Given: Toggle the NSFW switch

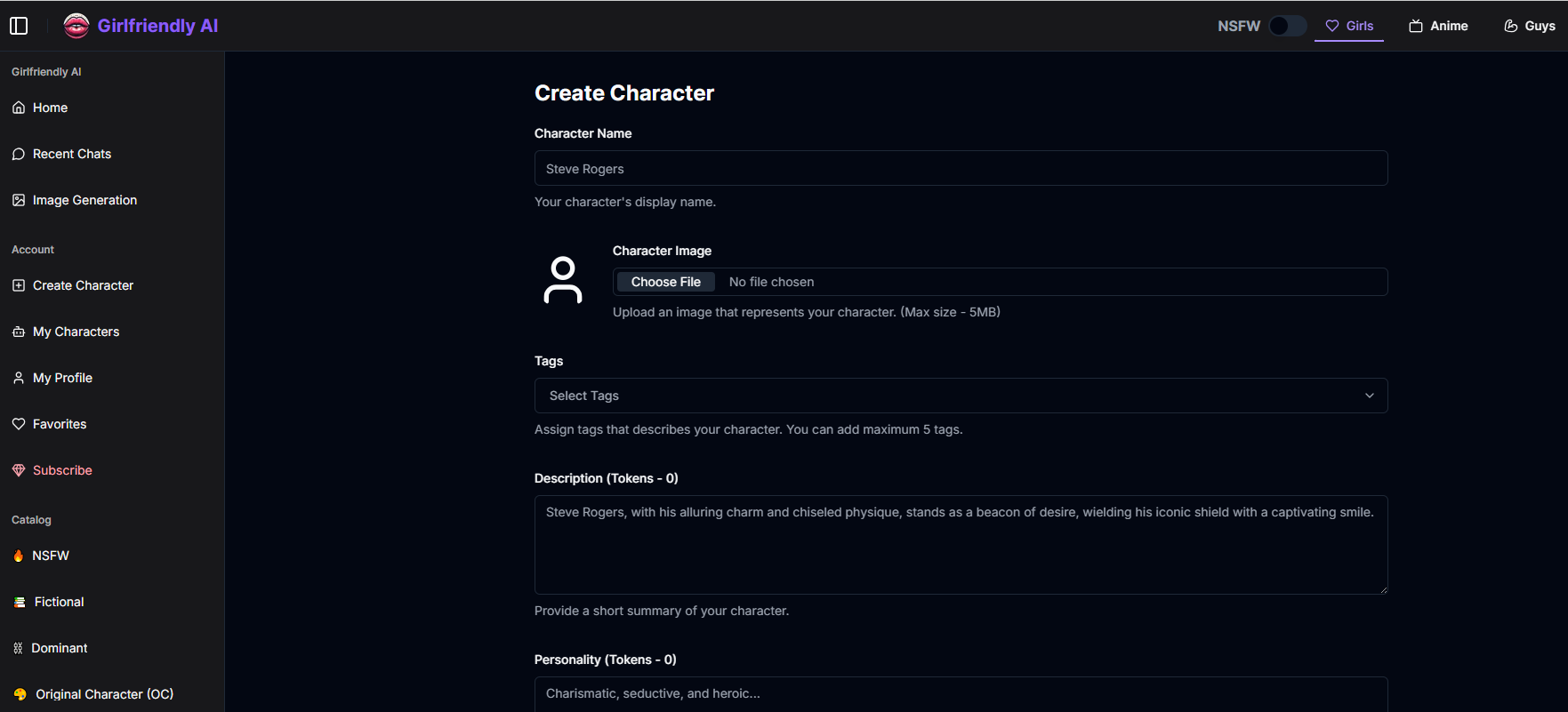Looking at the screenshot, I should [1287, 26].
